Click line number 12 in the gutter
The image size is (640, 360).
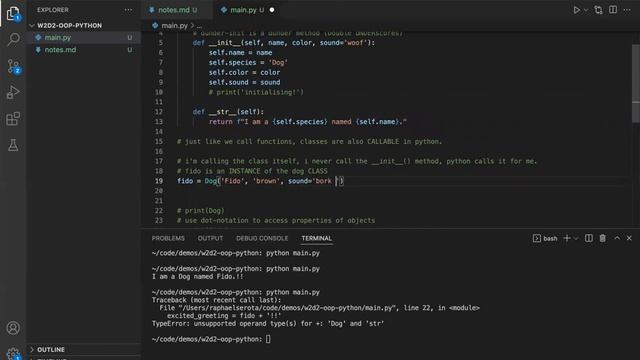[159, 112]
